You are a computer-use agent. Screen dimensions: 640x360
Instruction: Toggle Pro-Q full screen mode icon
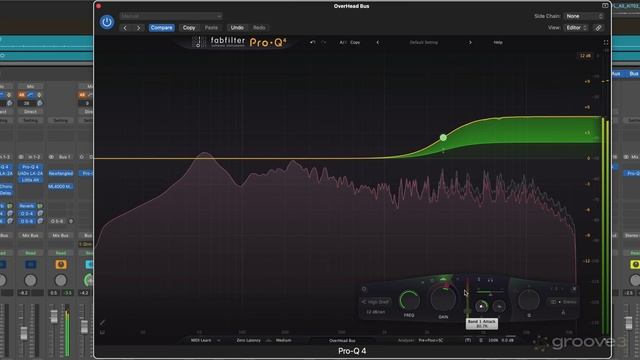coord(606,42)
